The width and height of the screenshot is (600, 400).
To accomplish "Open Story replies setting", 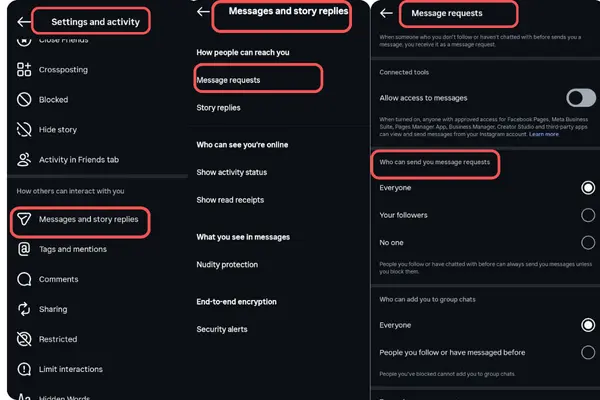I will 219,107.
